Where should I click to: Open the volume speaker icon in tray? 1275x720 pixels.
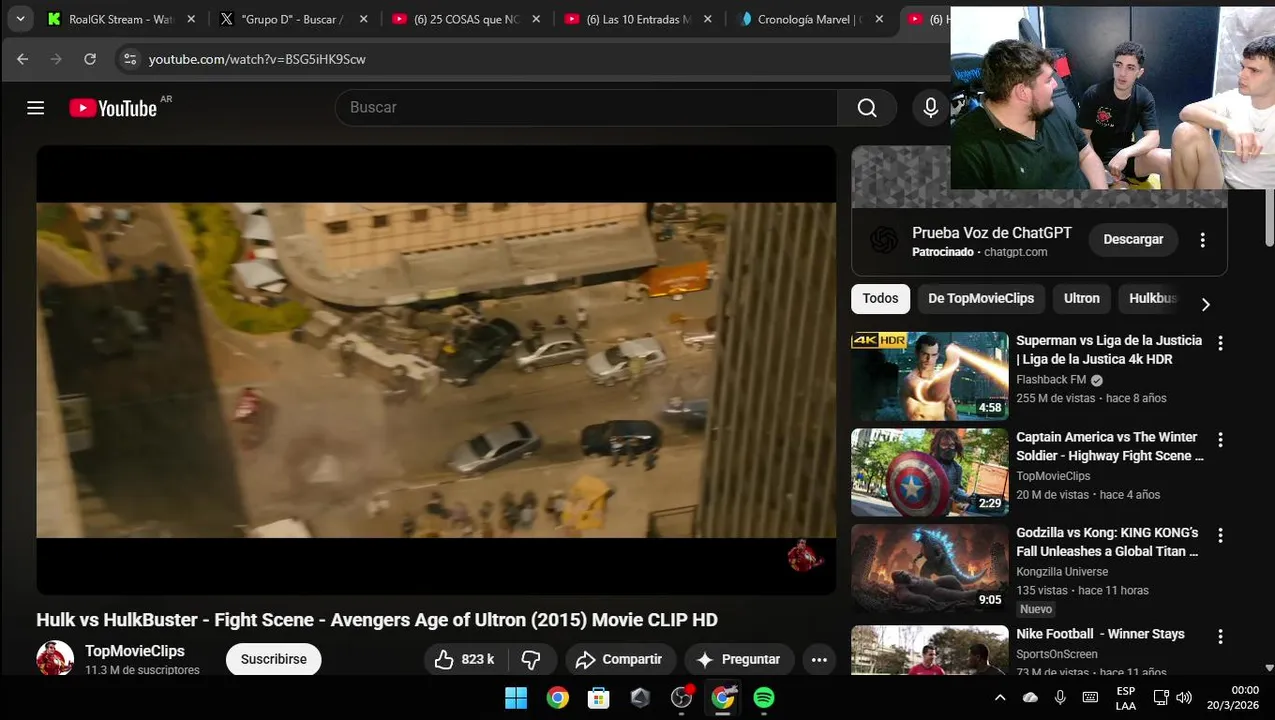tap(1184, 697)
